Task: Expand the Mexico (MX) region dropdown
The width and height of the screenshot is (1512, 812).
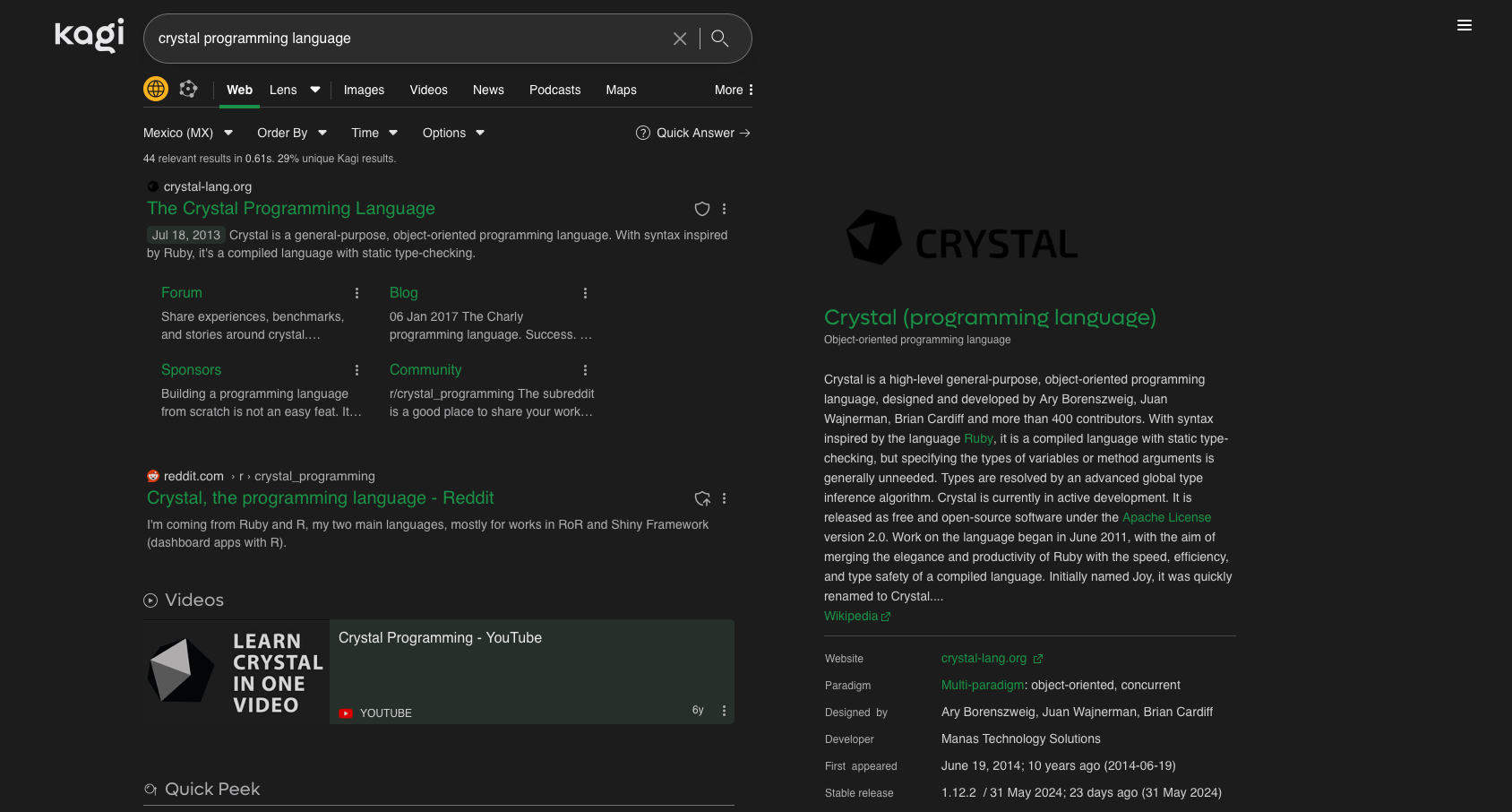Action: (228, 133)
